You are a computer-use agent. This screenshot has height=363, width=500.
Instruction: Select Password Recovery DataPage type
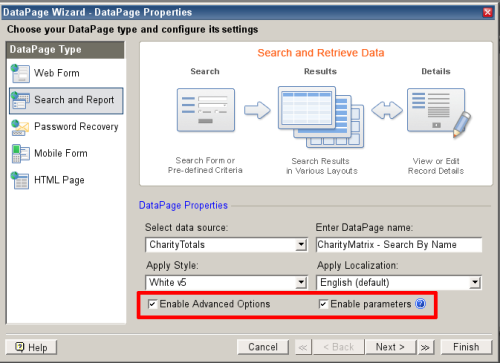pos(66,127)
